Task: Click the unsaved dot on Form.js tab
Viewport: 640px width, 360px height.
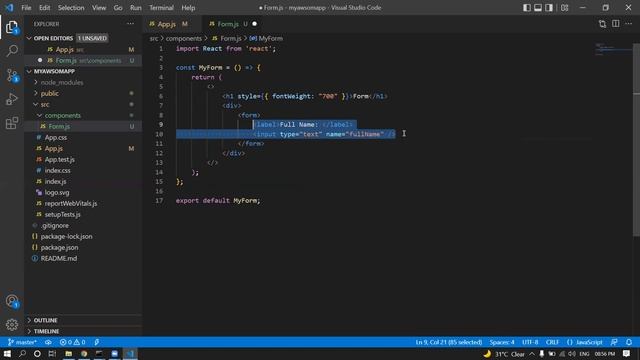Action: [255, 24]
